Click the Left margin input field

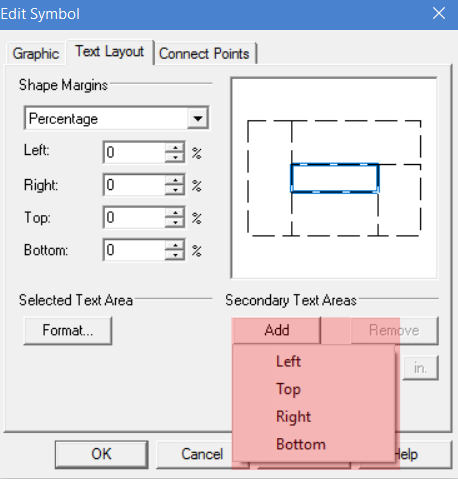click(x=135, y=152)
